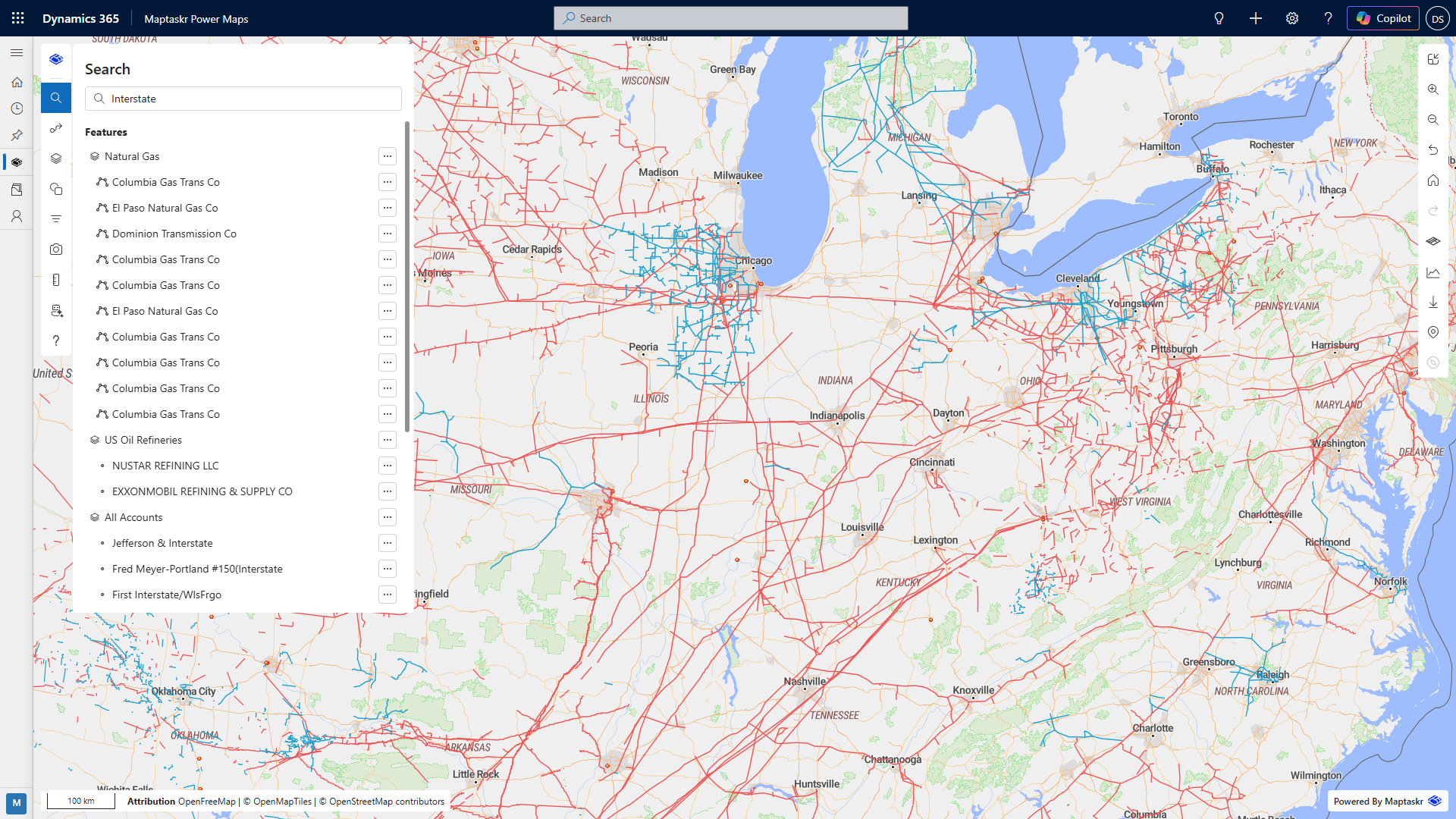
Task: Select the NUSTAR REFINING LLC result
Action: pos(165,466)
